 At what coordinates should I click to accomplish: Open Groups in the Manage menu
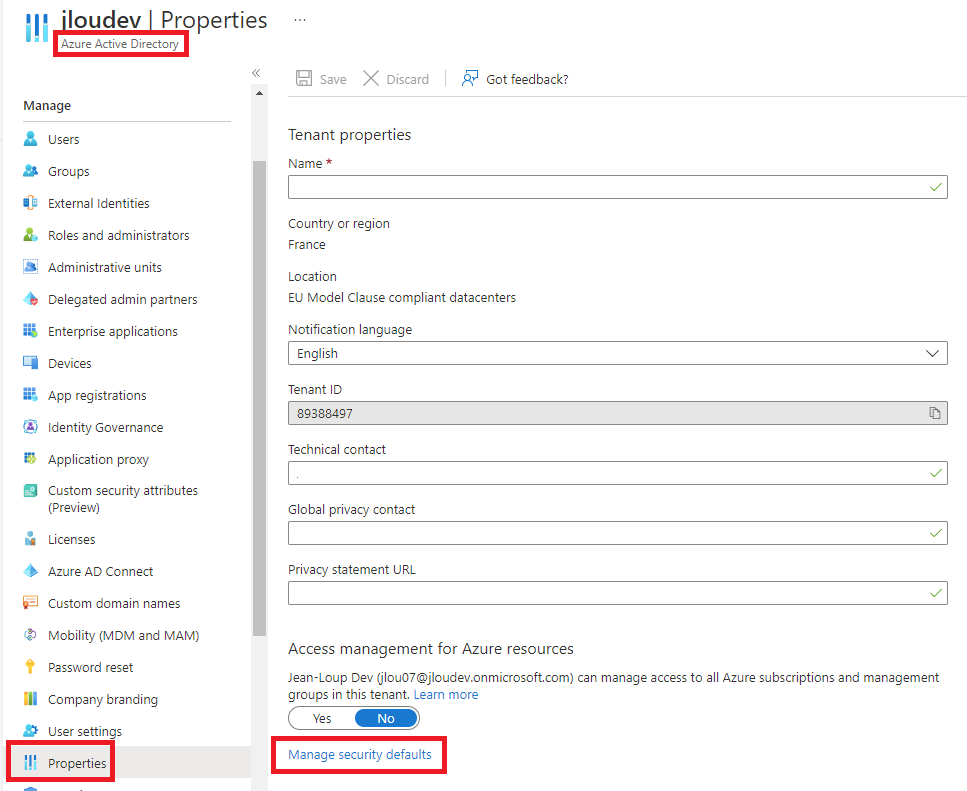point(68,171)
